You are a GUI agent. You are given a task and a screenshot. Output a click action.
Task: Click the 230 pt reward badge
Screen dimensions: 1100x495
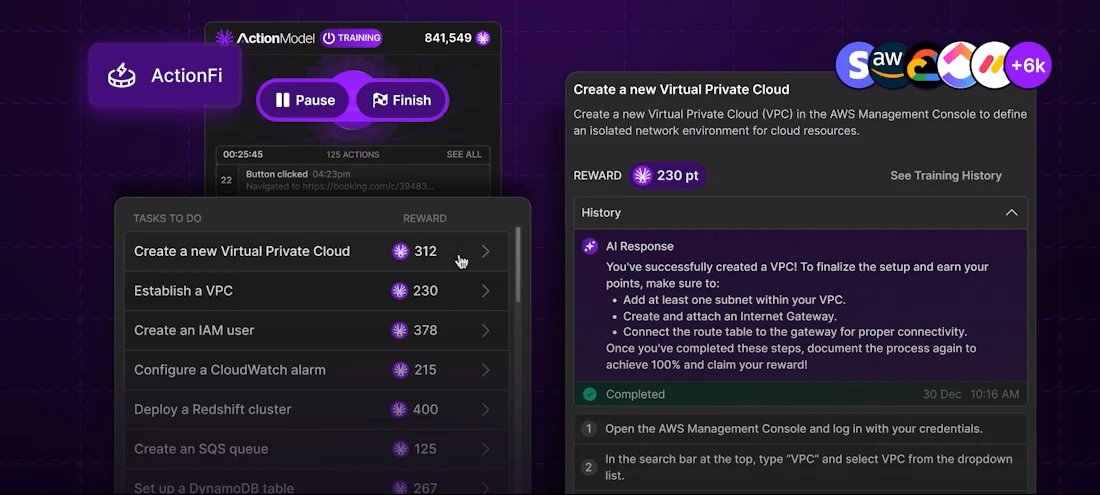point(667,175)
